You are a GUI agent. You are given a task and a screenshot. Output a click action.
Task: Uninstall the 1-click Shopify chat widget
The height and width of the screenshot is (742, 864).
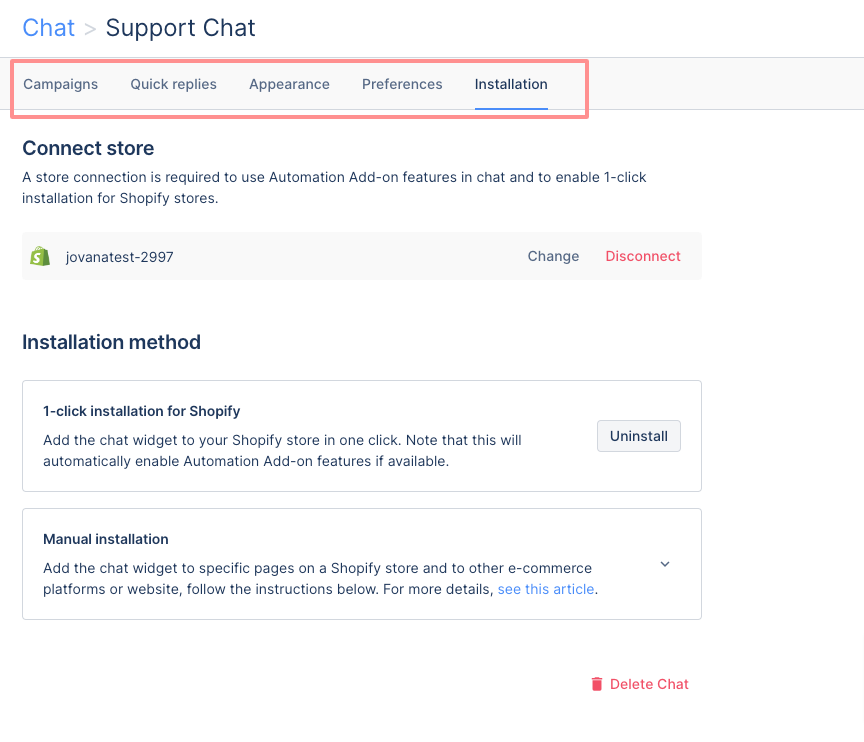point(639,436)
